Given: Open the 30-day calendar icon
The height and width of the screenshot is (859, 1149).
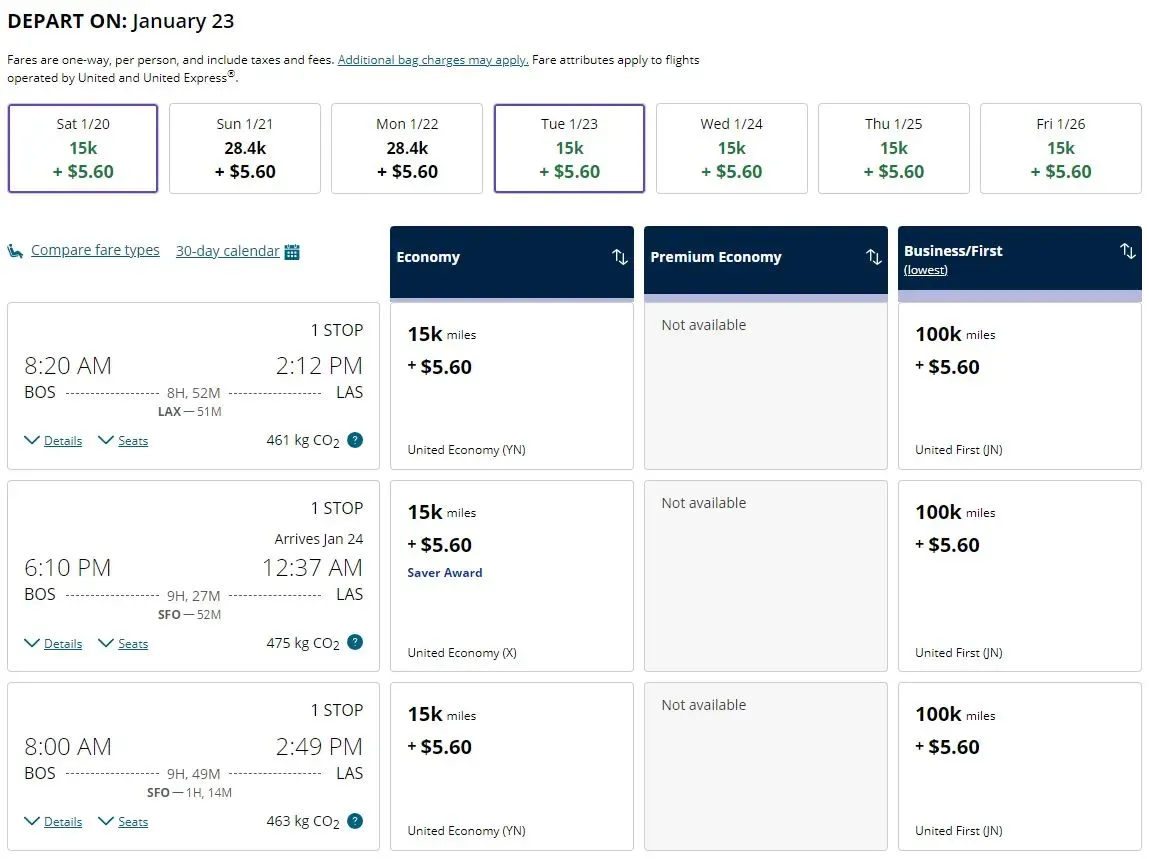Looking at the screenshot, I should 291,250.
